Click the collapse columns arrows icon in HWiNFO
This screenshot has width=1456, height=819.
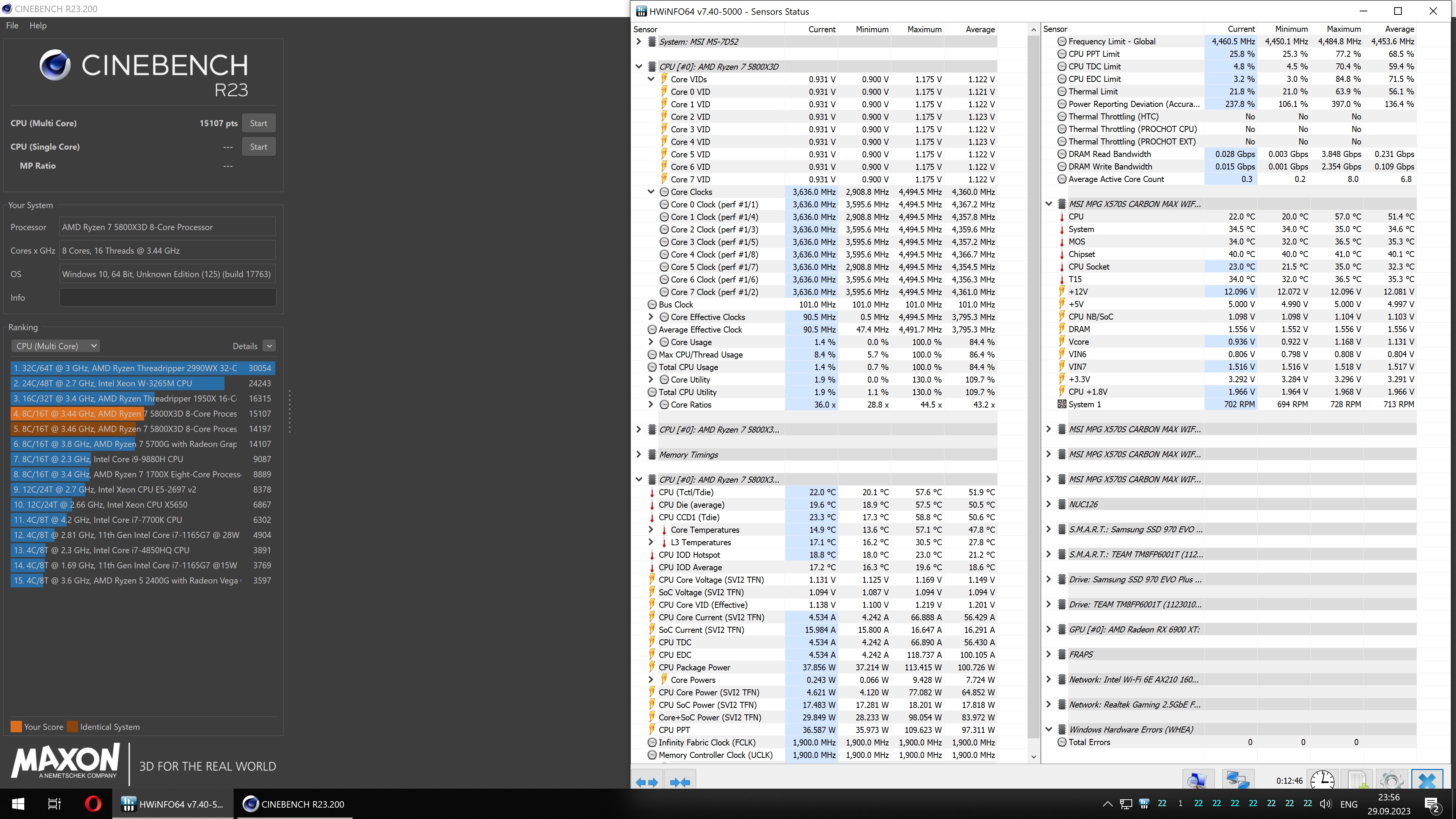[x=679, y=782]
